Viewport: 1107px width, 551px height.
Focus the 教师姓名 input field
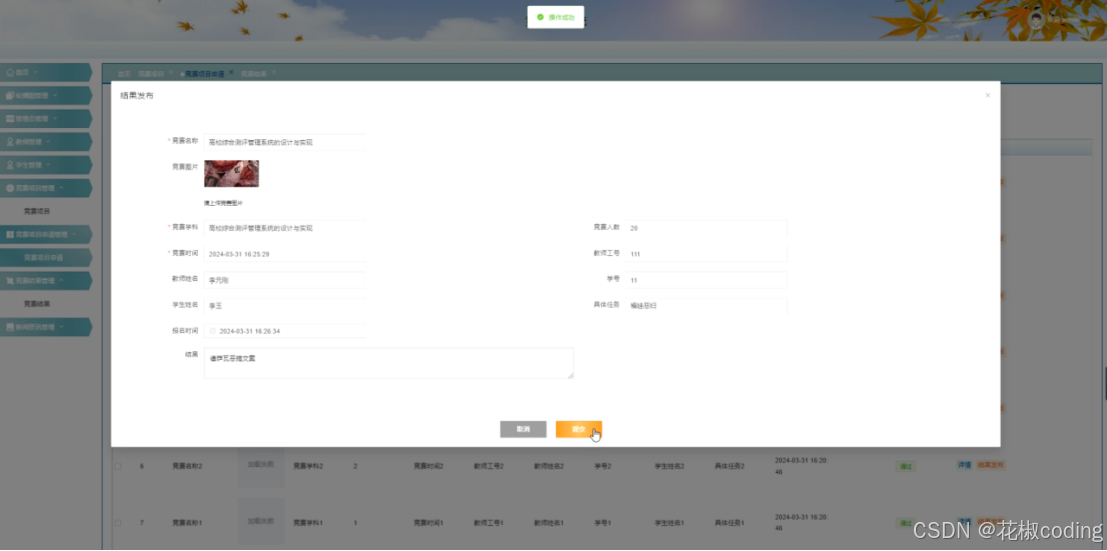[285, 280]
